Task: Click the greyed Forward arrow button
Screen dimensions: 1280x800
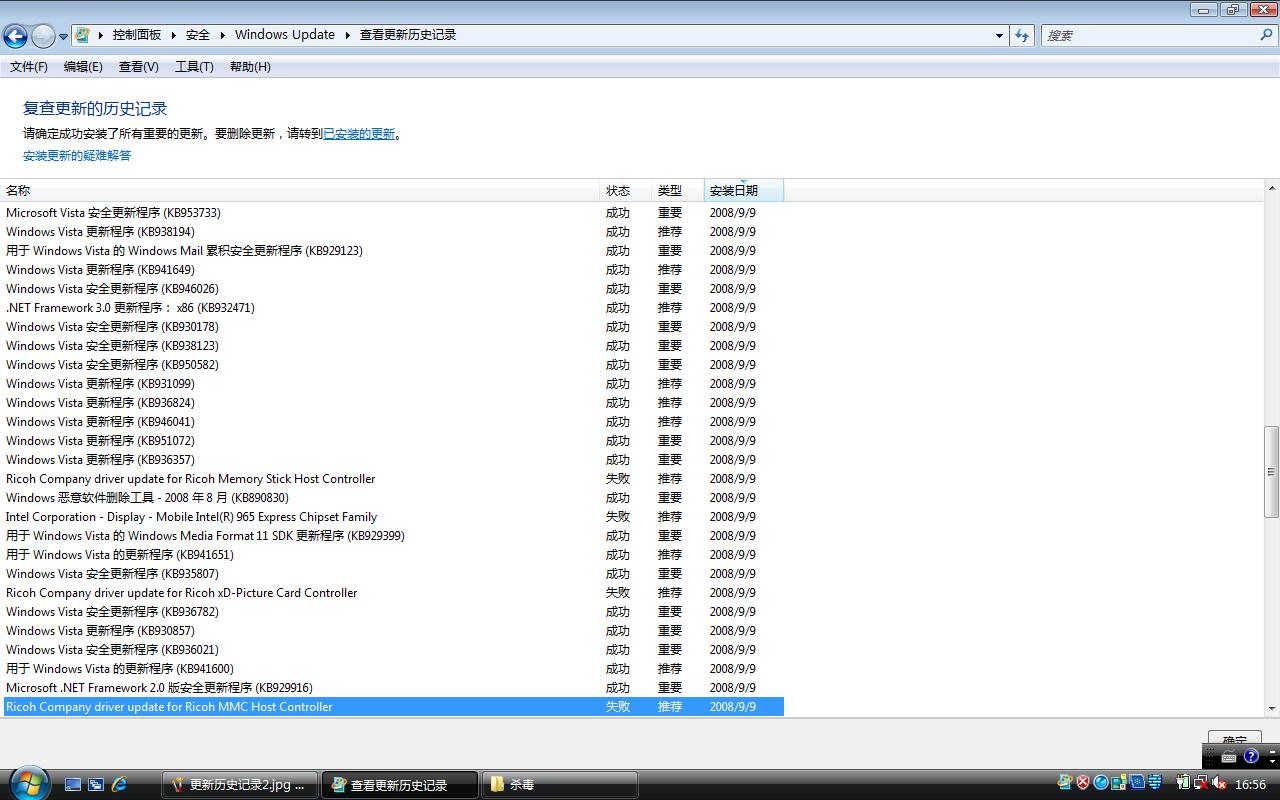Action: point(43,36)
